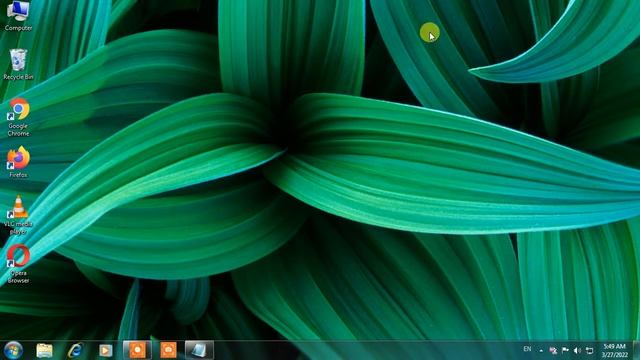Open the clock showing 3/27/2022
The image size is (640, 360).
pyautogui.click(x=614, y=351)
